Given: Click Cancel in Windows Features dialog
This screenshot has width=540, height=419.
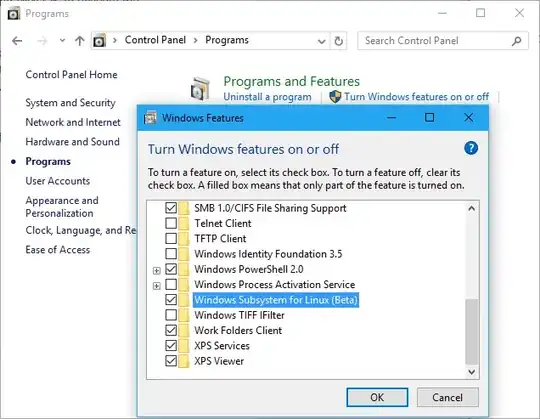Looking at the screenshot, I should (x=447, y=397).
